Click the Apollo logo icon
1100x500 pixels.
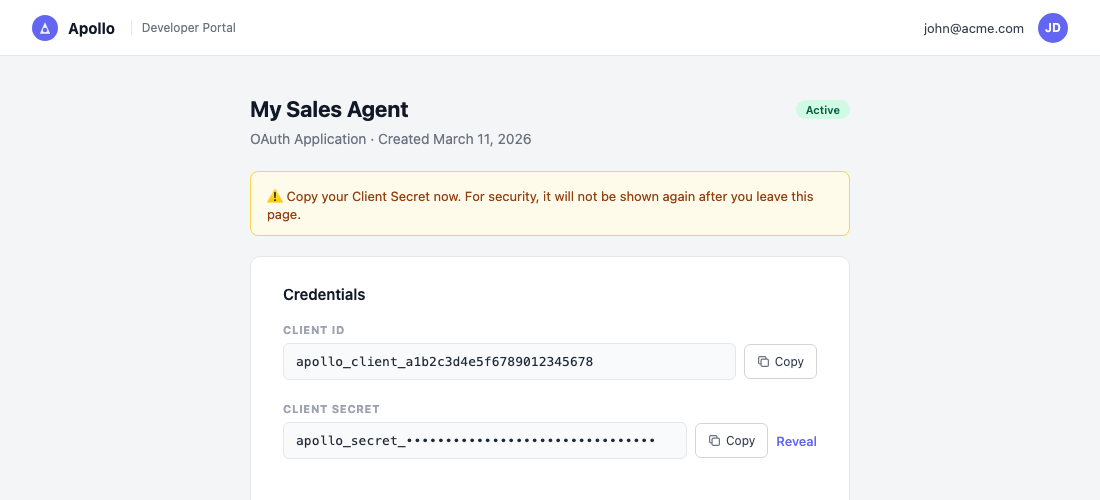pyautogui.click(x=45, y=28)
